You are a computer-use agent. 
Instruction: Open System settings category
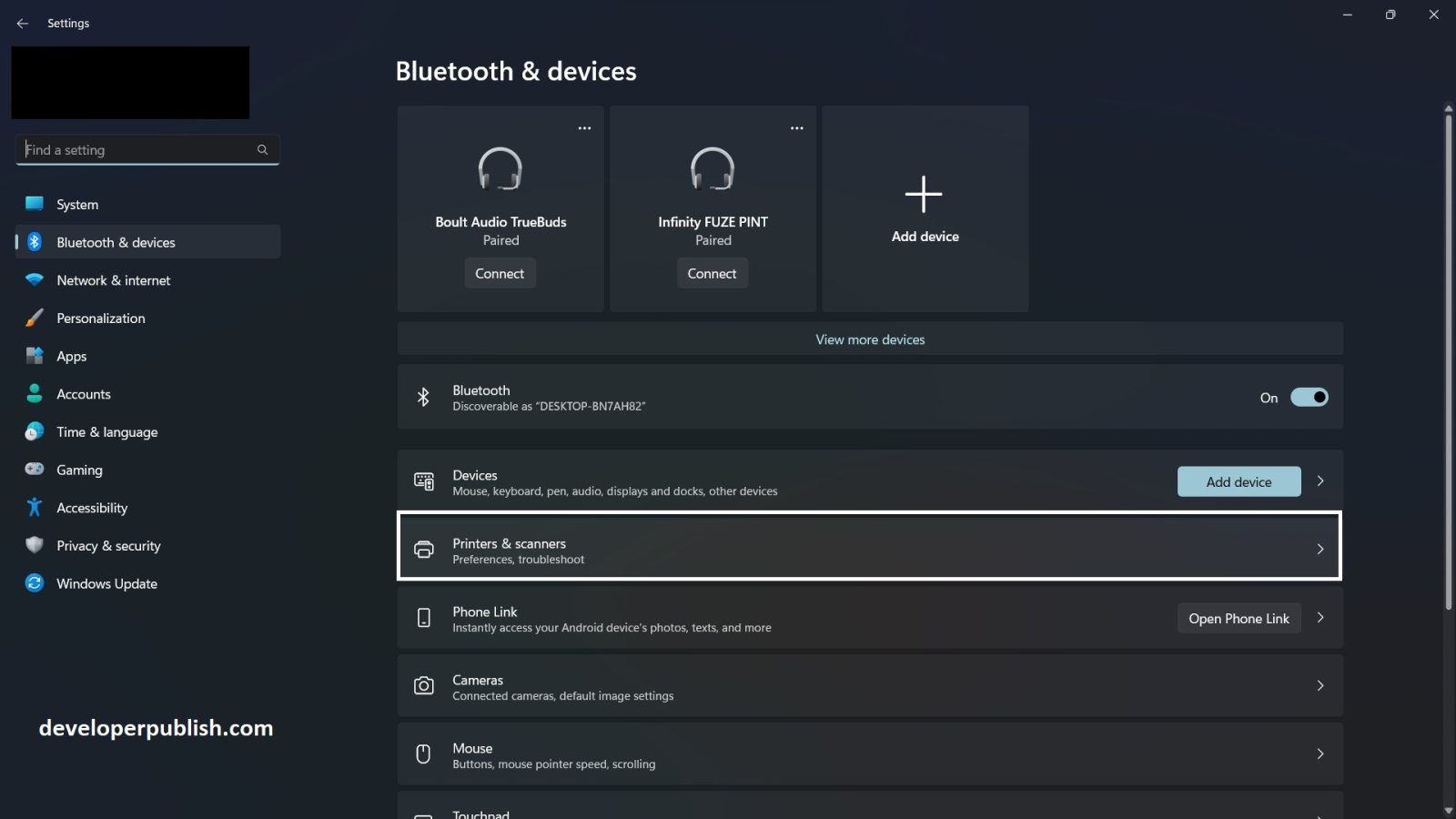tap(147, 204)
